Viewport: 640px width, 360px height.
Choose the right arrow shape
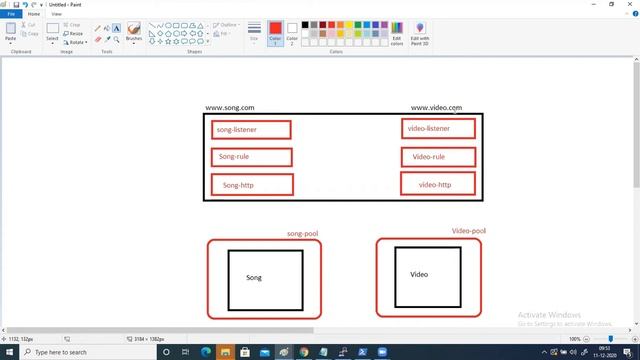pyautogui.click(x=184, y=33)
